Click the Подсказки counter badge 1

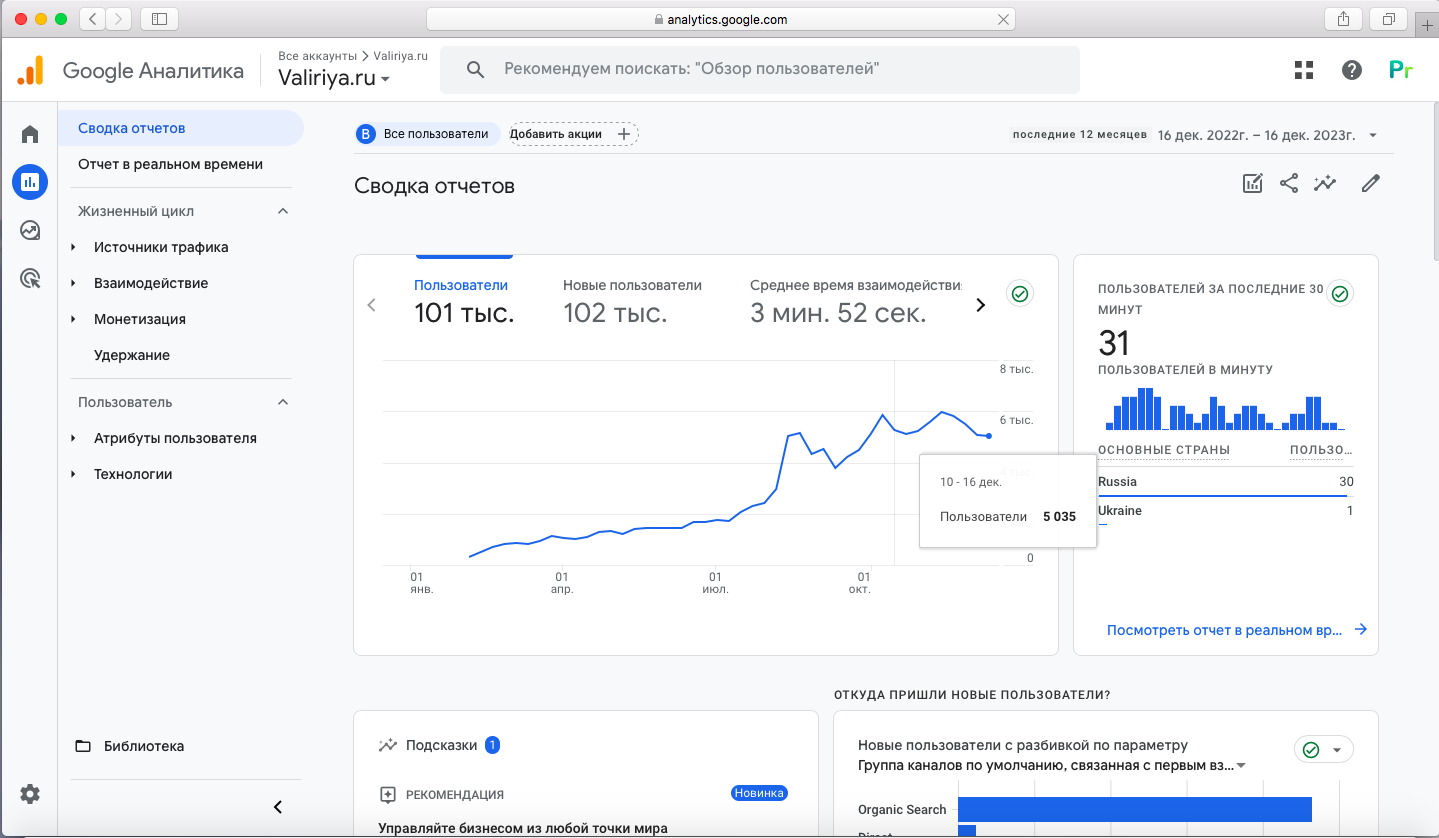tap(492, 745)
